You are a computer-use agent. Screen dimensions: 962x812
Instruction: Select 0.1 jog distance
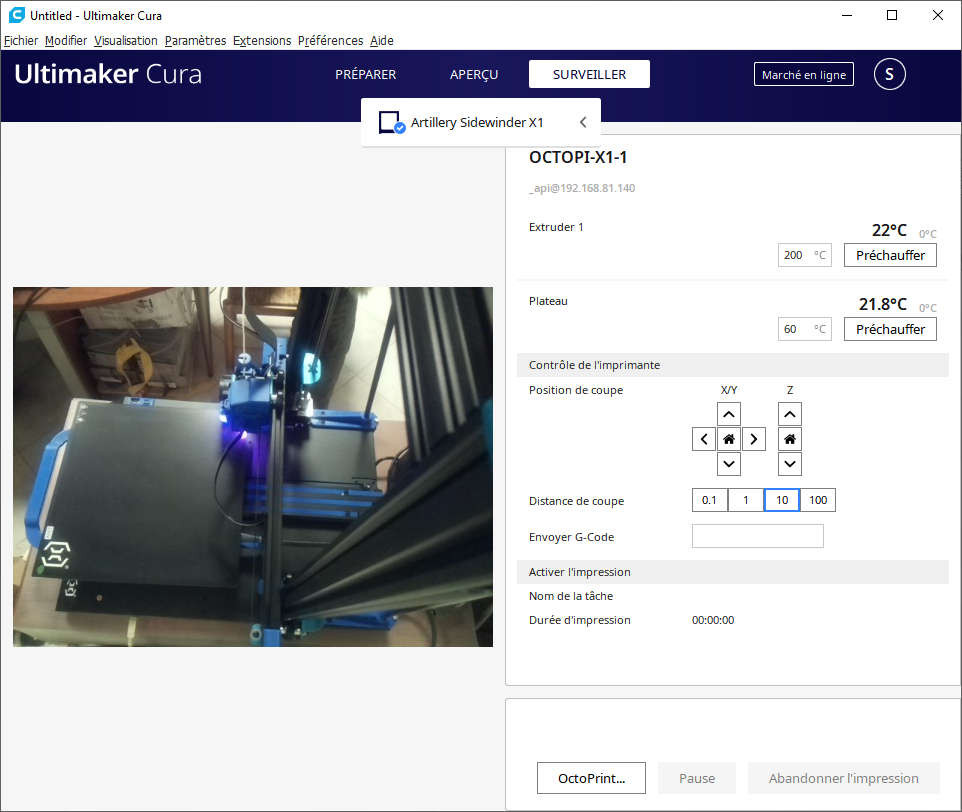(709, 500)
